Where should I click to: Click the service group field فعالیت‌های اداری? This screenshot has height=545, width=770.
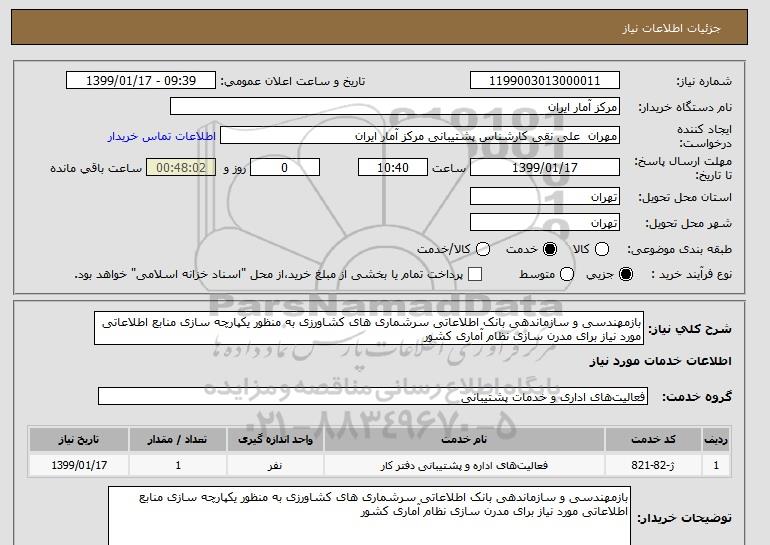373,396
